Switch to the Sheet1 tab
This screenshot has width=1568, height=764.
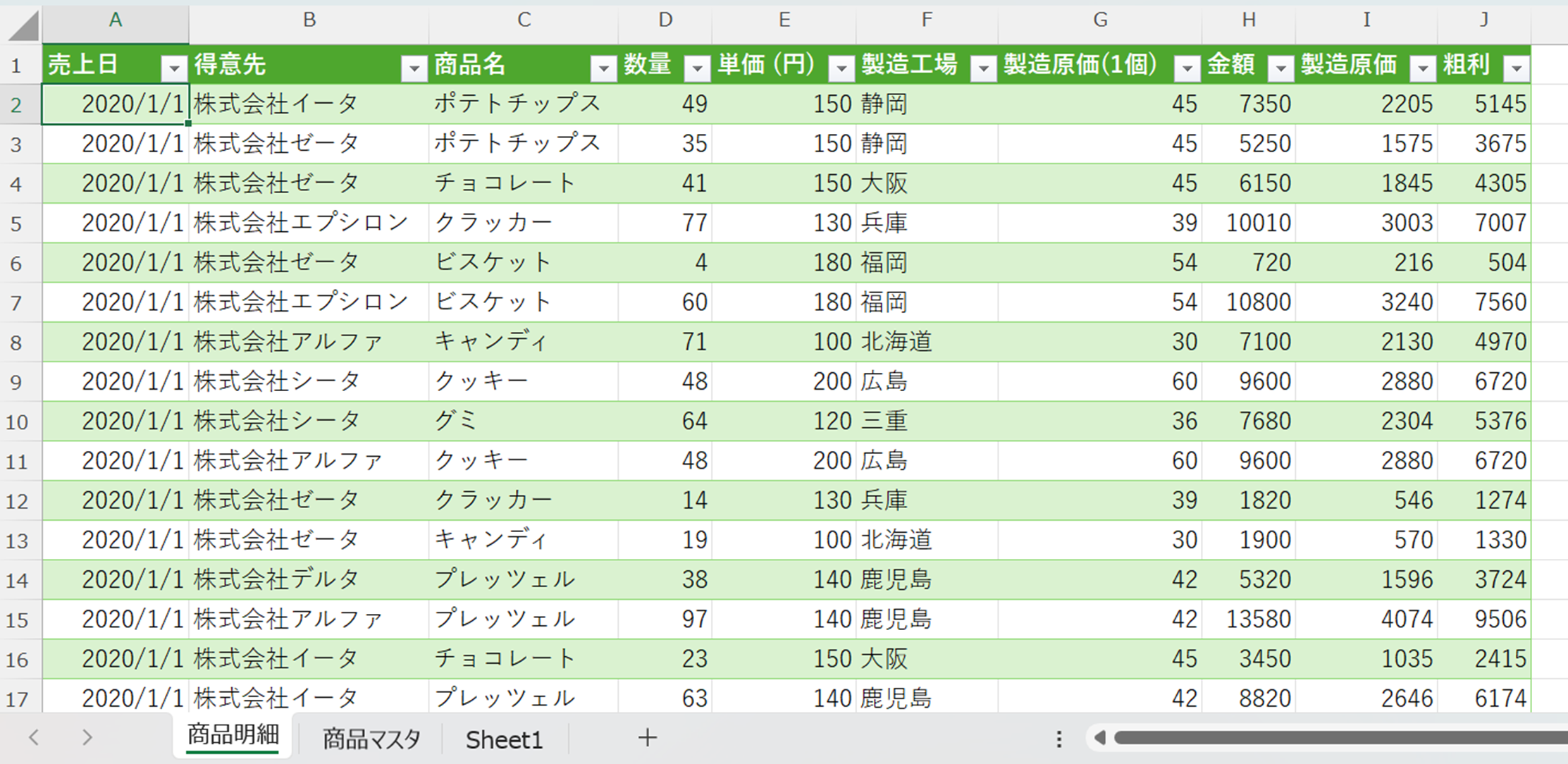pos(504,739)
